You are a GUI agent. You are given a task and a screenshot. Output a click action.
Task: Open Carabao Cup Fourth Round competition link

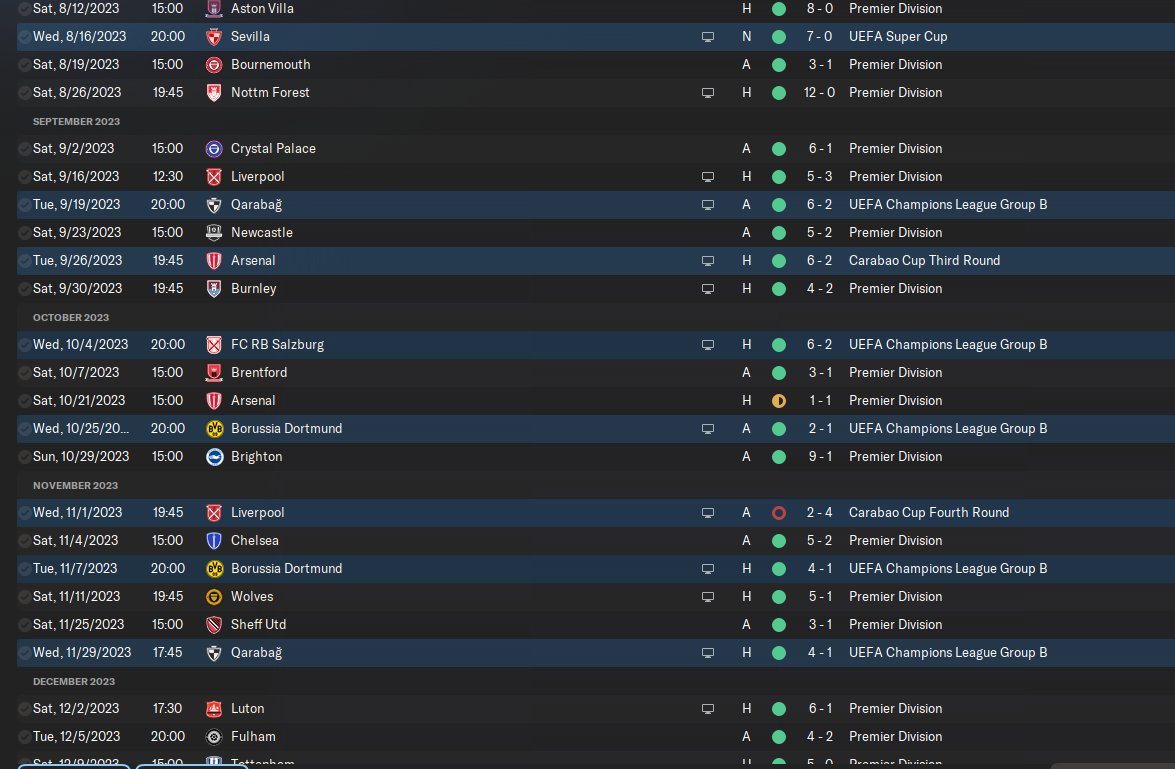tap(928, 513)
